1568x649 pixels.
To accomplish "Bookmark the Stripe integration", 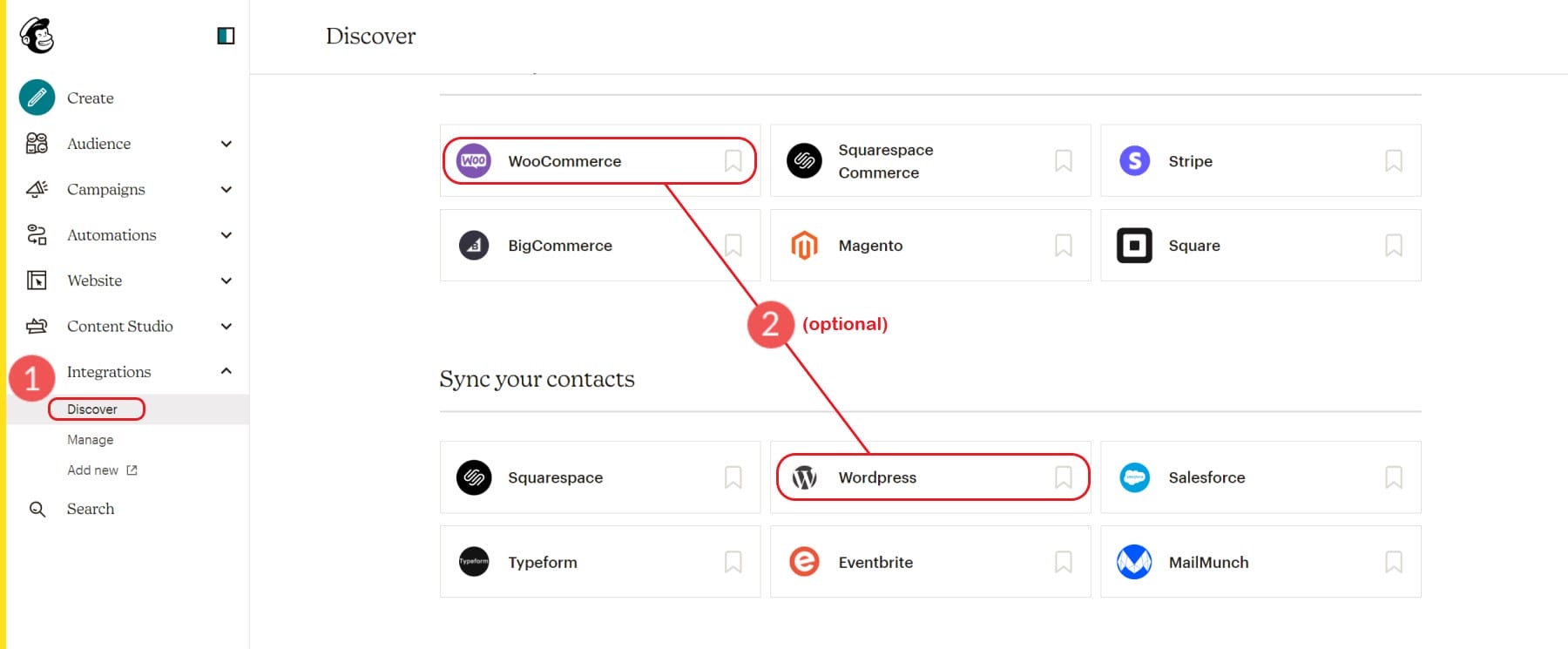I will (x=1395, y=160).
